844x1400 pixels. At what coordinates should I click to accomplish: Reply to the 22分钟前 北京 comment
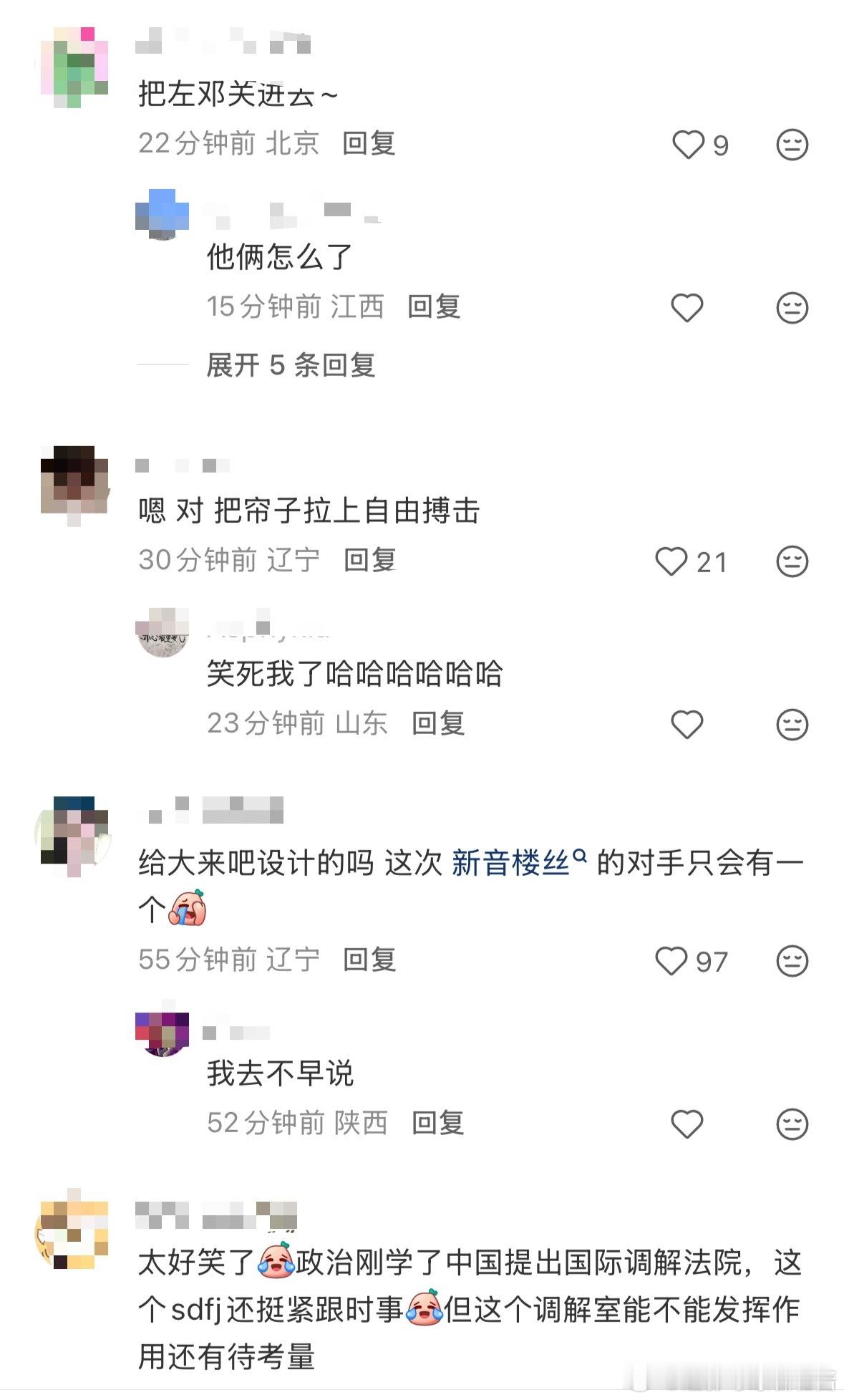pyautogui.click(x=369, y=143)
